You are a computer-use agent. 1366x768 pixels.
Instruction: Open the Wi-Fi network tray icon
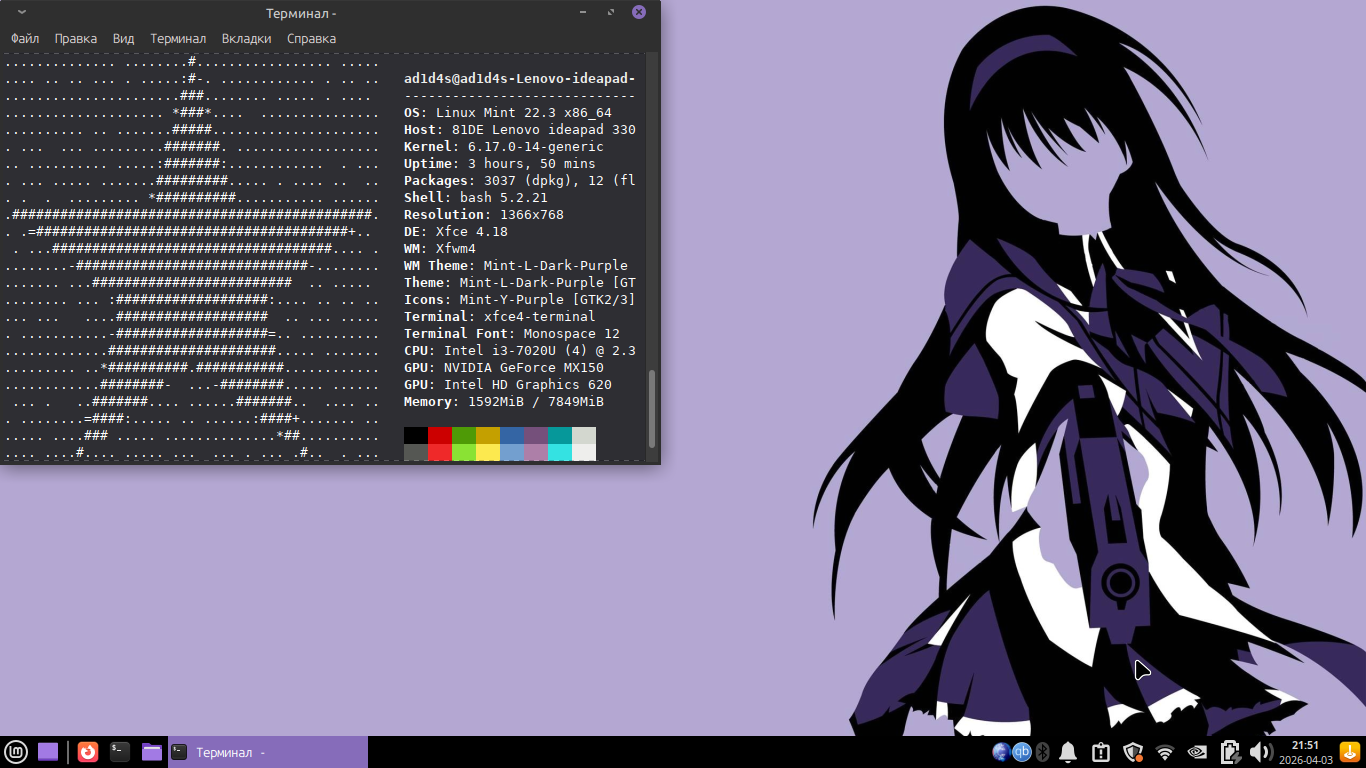point(1165,752)
